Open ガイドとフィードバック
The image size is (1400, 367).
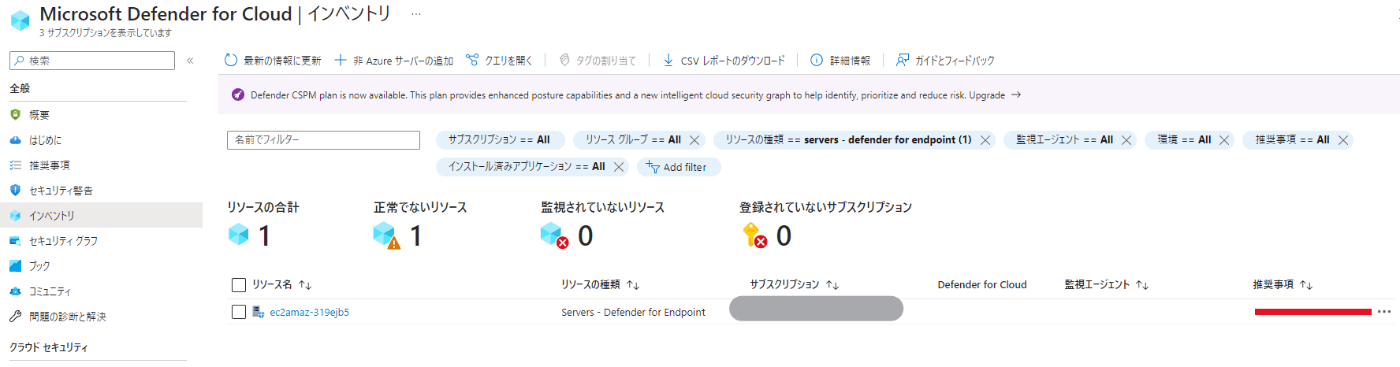(x=945, y=60)
